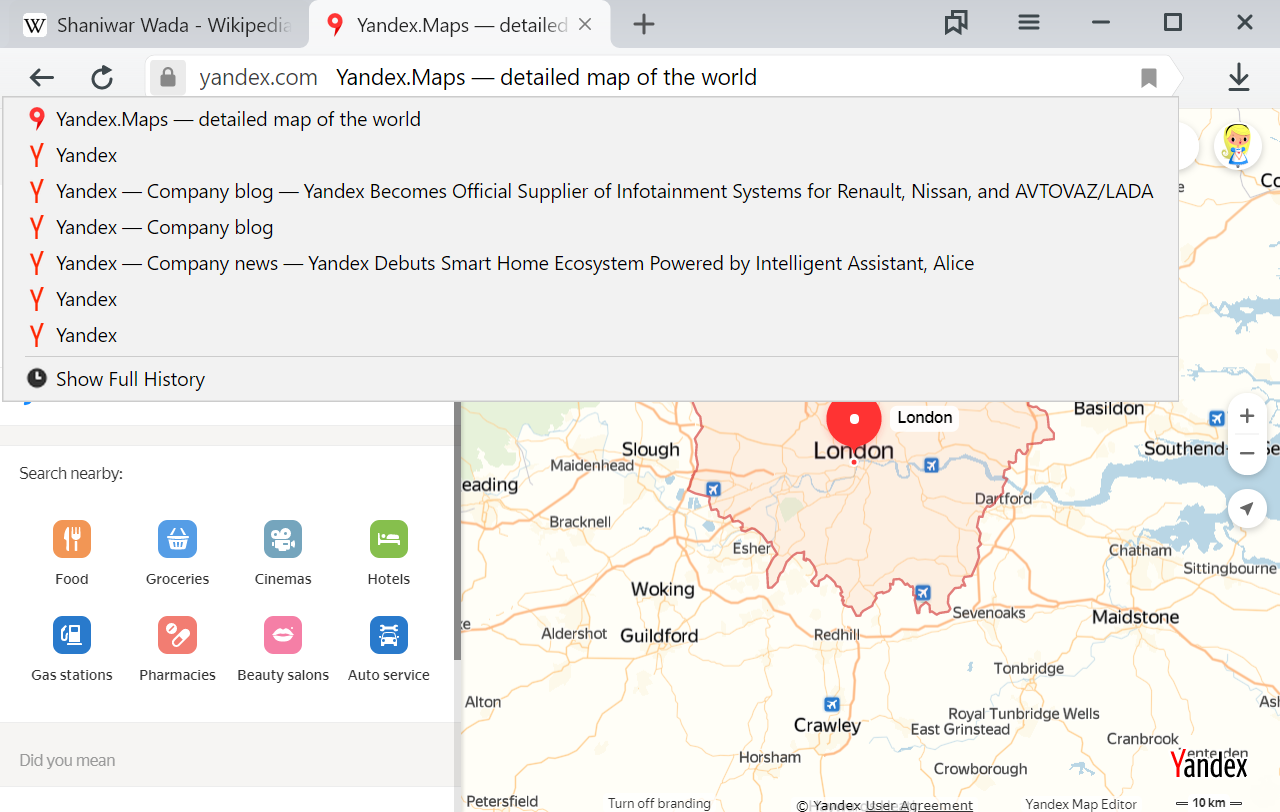Open the Alice assistant avatar icon
Screen dimensions: 1280x812
[x=1238, y=146]
